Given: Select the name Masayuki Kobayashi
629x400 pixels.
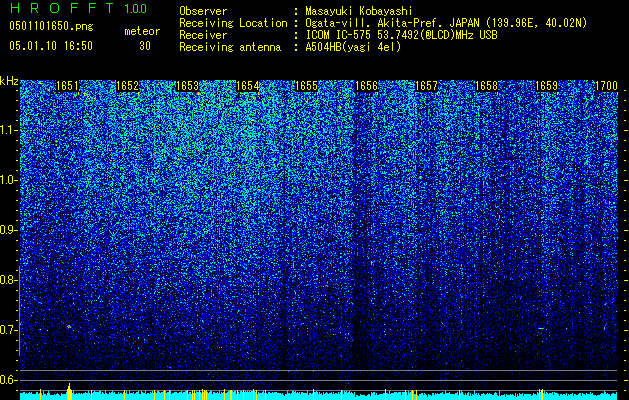Looking at the screenshot, I should (x=358, y=11).
